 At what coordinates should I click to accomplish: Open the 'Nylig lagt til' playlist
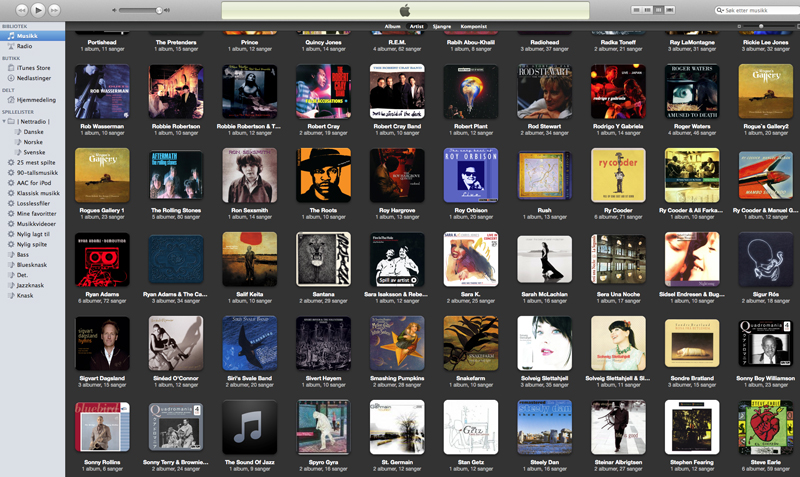pyautogui.click(x=32, y=234)
